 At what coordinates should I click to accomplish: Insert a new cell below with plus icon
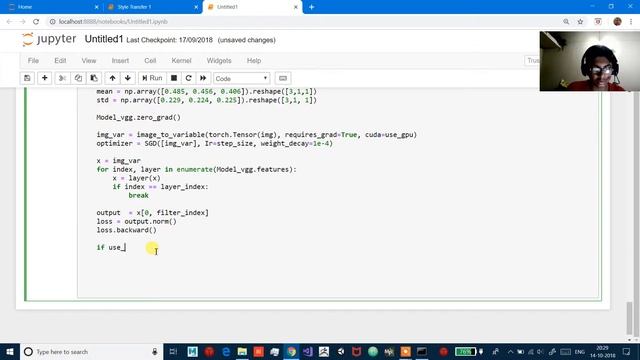(44, 78)
